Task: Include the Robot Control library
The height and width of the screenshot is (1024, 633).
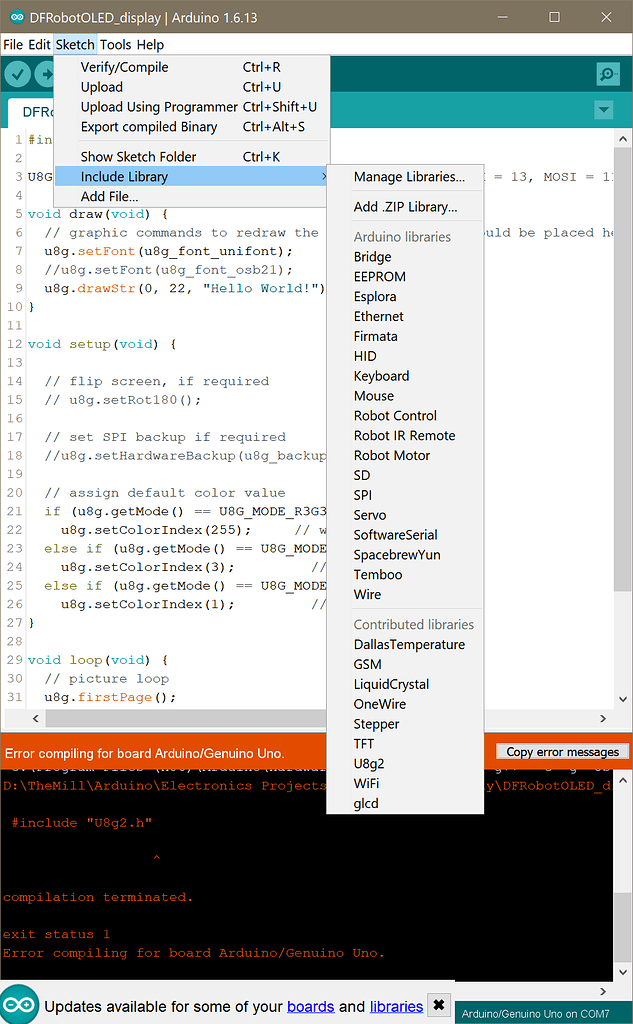Action: [x=405, y=416]
